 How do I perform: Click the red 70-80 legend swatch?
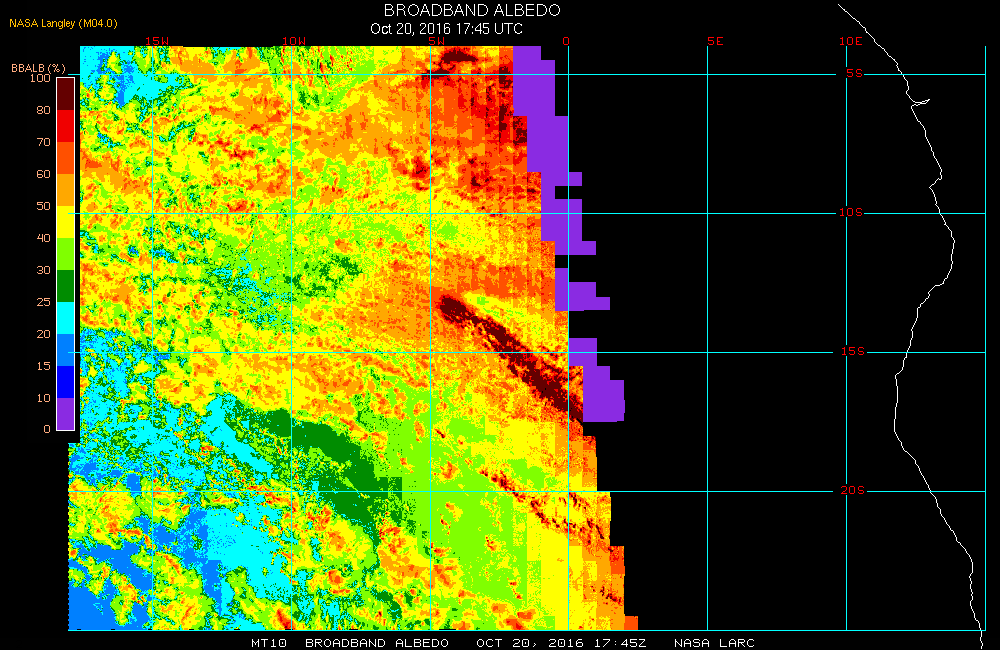tap(66, 126)
